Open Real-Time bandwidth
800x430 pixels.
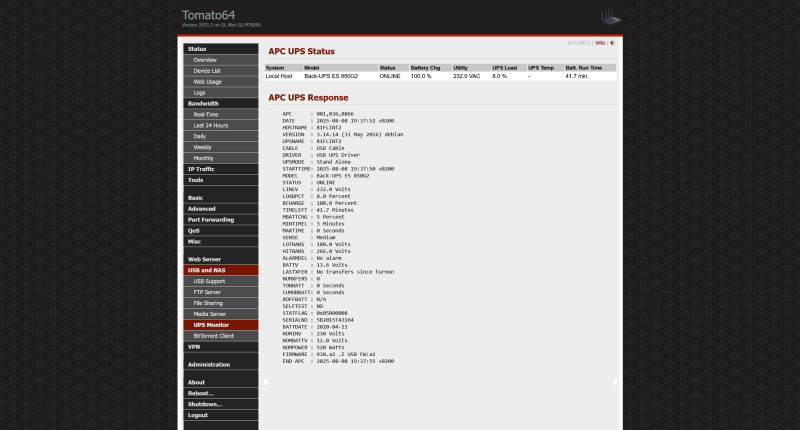click(220, 115)
